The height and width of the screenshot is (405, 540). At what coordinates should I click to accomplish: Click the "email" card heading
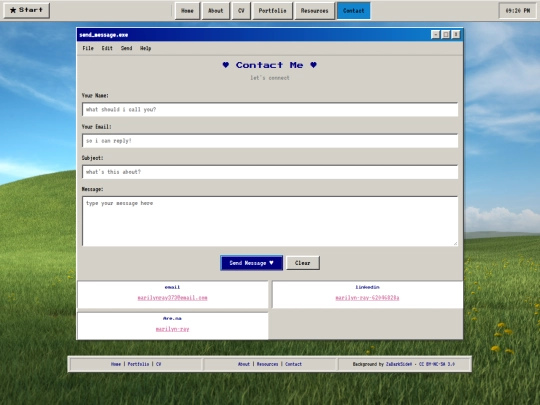tap(172, 287)
